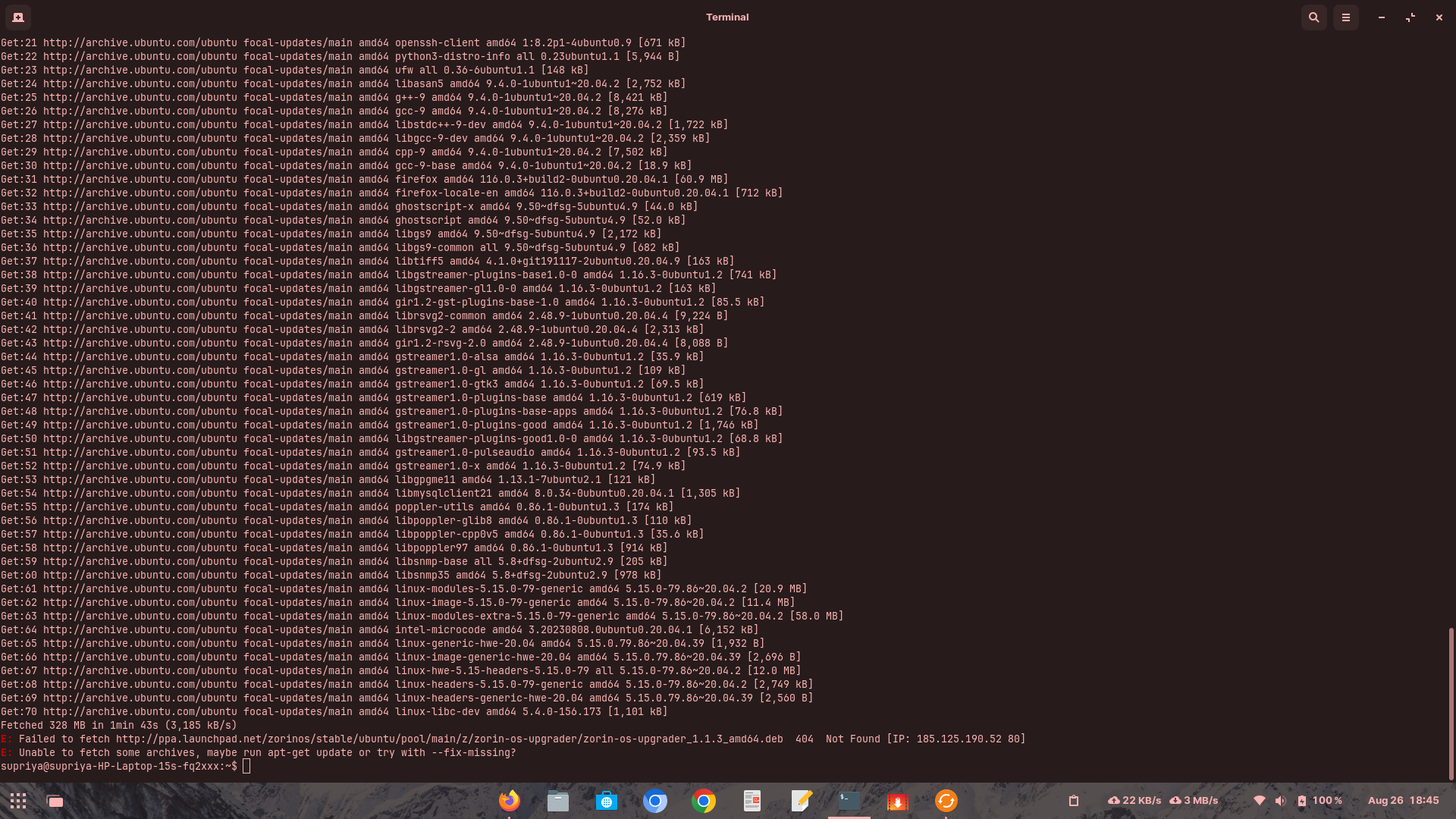Image resolution: width=1456 pixels, height=819 pixels.
Task: Open the workspaces overview icon
Action: coord(55,801)
